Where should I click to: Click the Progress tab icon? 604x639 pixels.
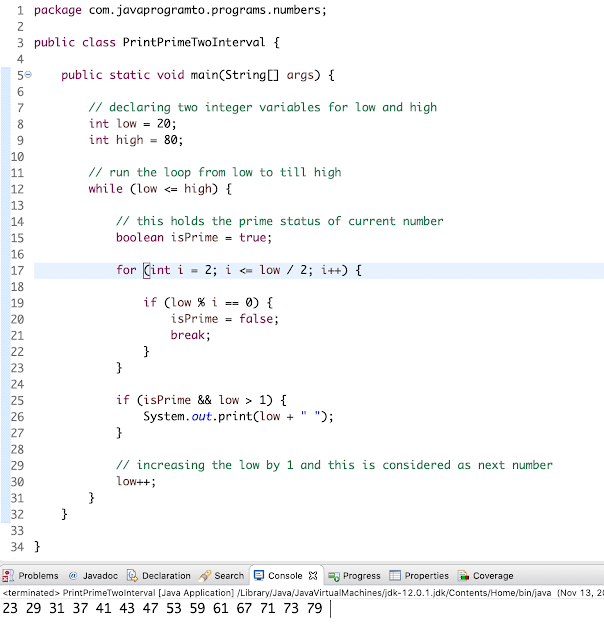(x=334, y=576)
